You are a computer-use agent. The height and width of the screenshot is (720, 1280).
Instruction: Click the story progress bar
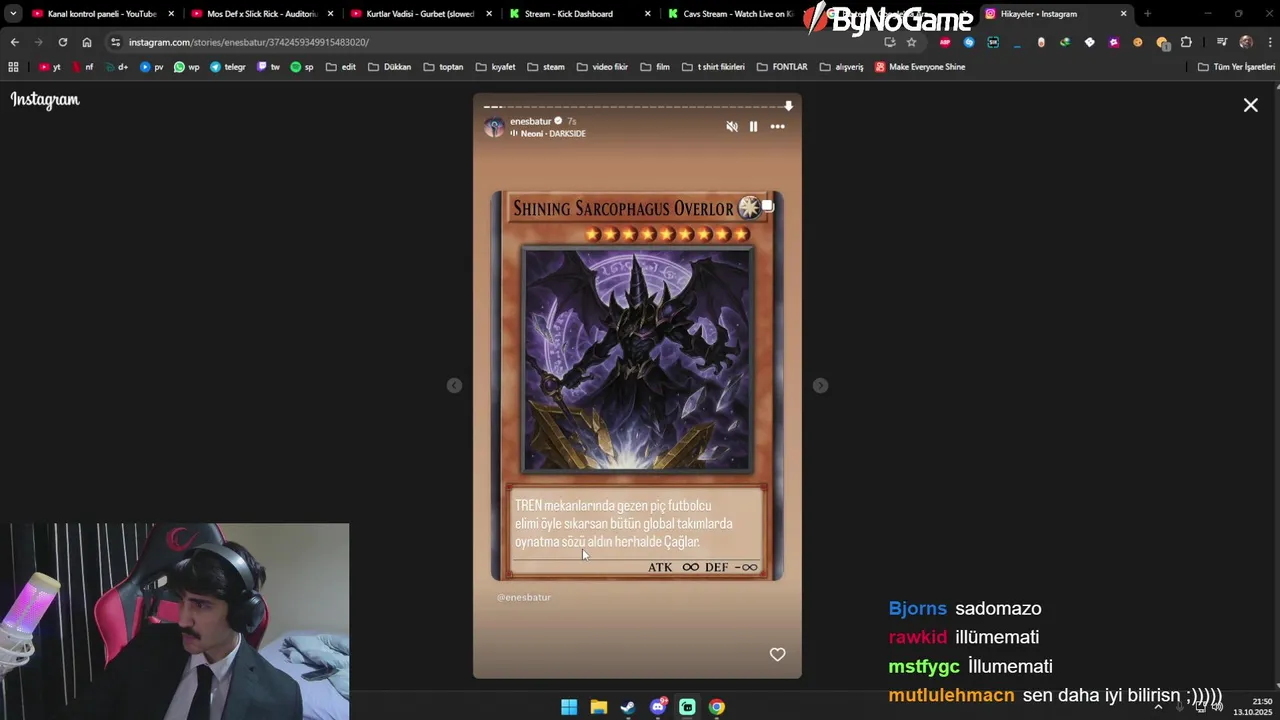[637, 106]
